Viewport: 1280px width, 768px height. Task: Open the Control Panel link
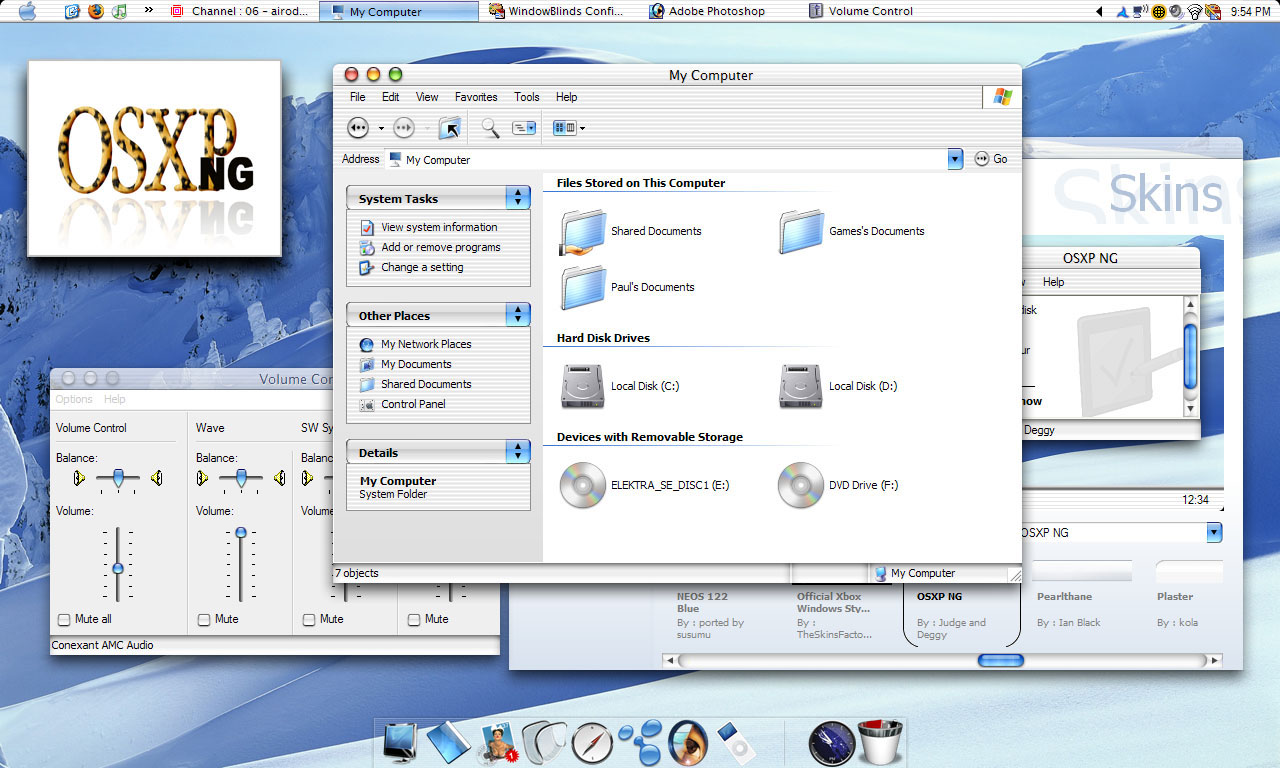pyautogui.click(x=413, y=404)
